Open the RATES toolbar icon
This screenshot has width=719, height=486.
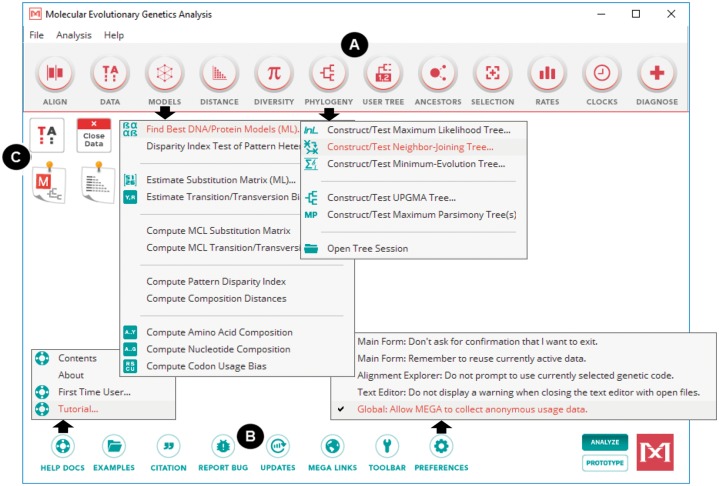[x=547, y=73]
